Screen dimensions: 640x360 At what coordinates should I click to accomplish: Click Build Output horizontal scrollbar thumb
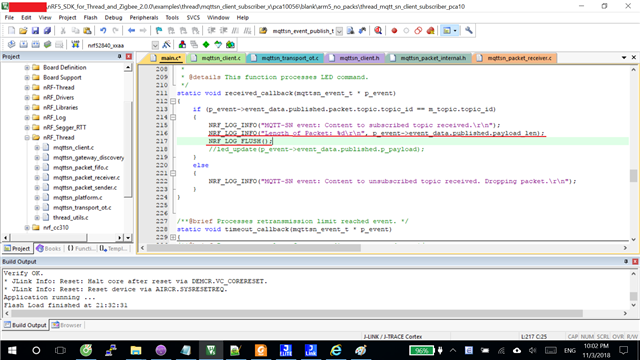[x=297, y=313]
